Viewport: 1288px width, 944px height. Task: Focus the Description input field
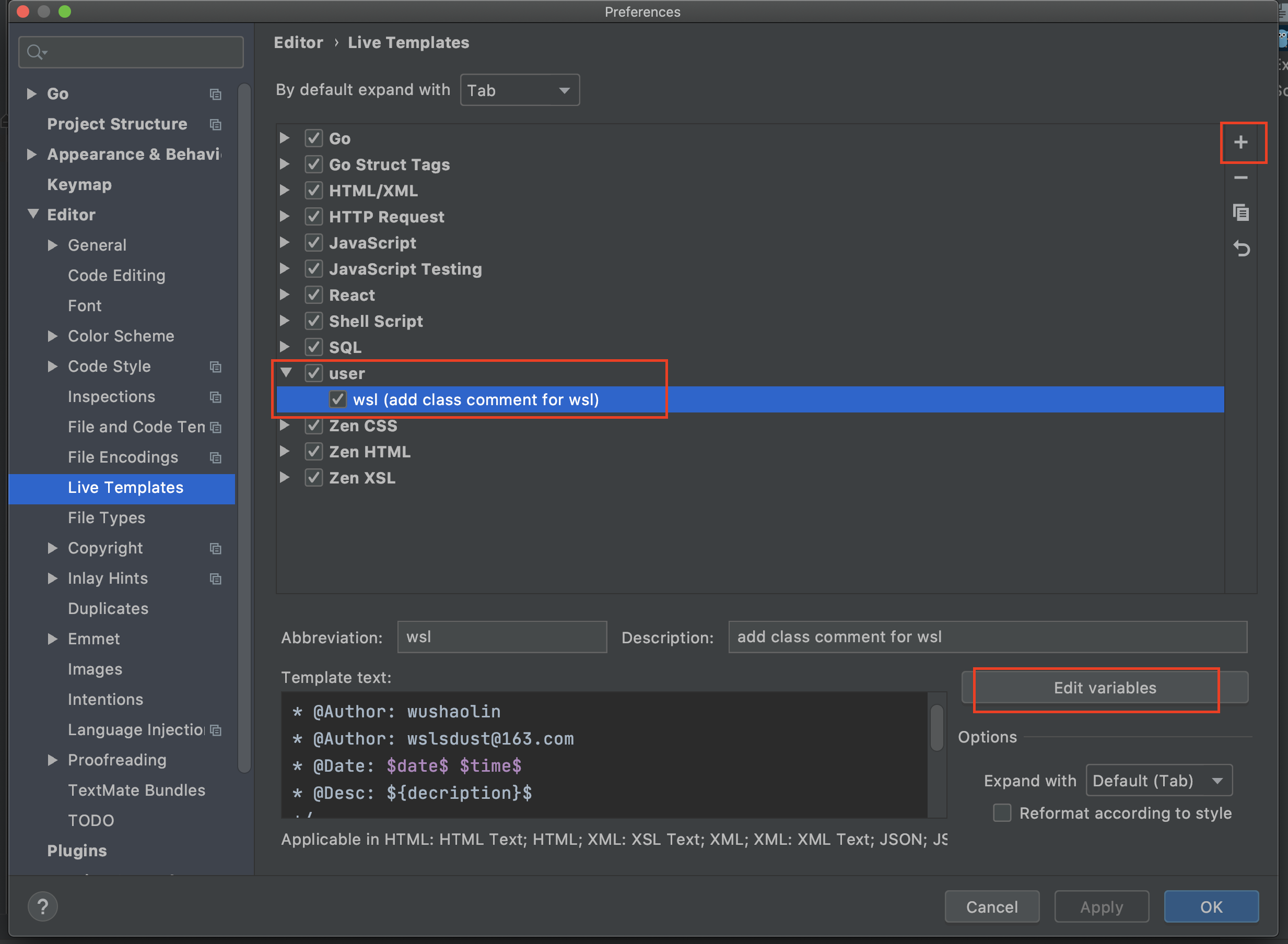coord(987,636)
